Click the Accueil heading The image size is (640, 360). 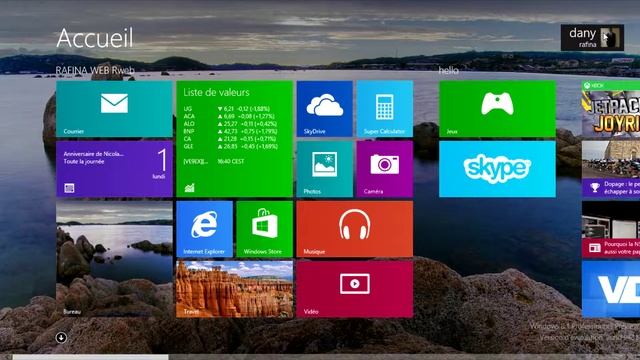pyautogui.click(x=95, y=38)
